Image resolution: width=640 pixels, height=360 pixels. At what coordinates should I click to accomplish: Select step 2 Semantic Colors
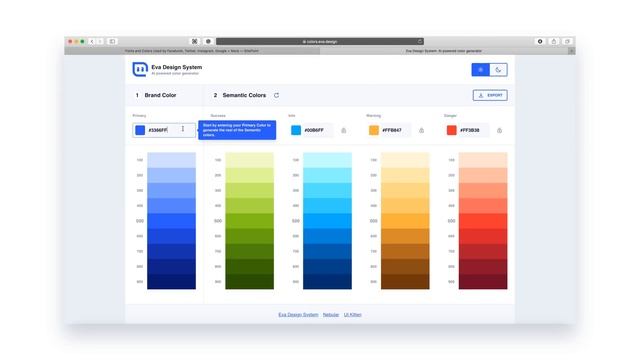click(x=240, y=95)
